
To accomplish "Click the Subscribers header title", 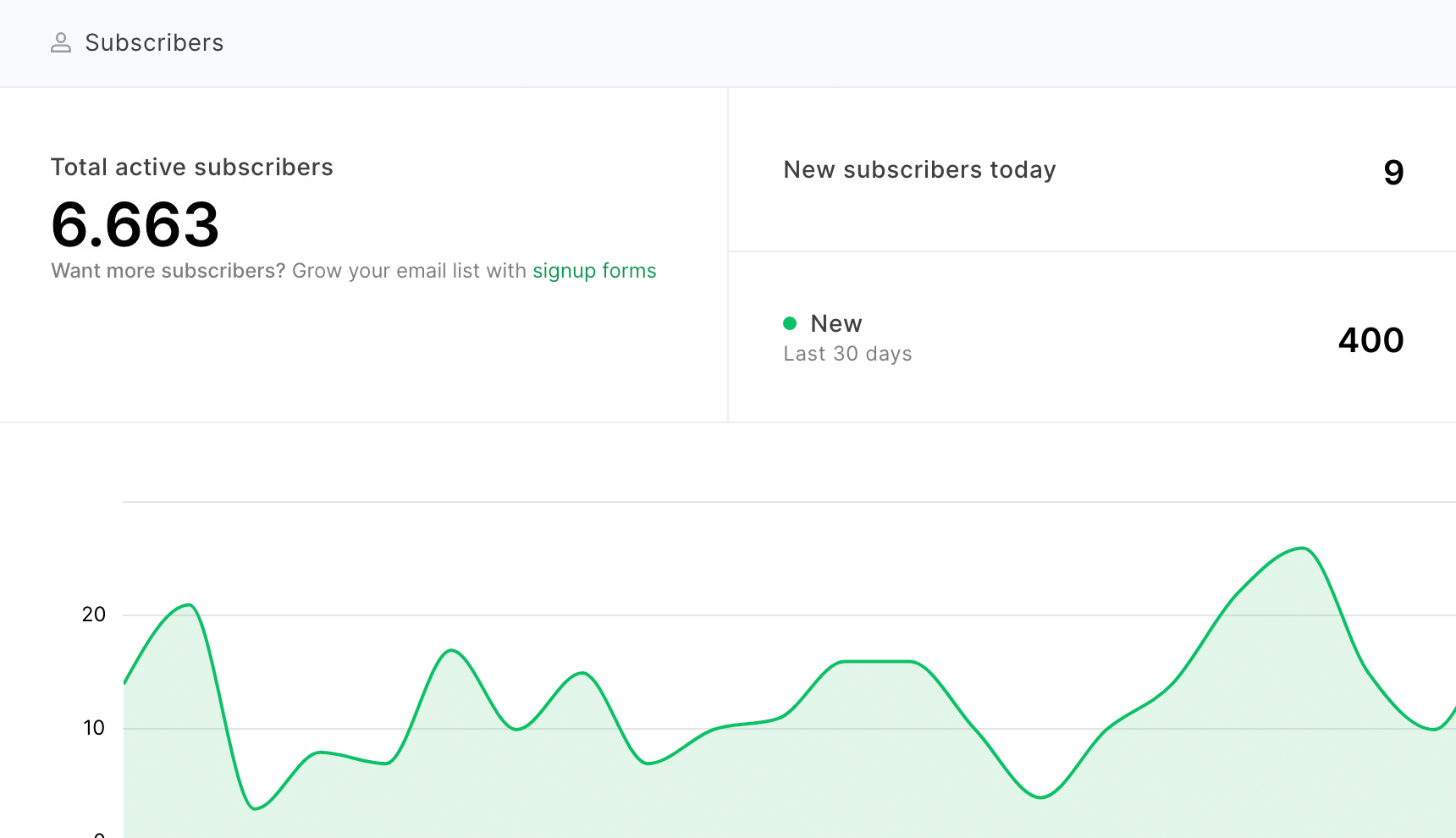I will (x=154, y=43).
